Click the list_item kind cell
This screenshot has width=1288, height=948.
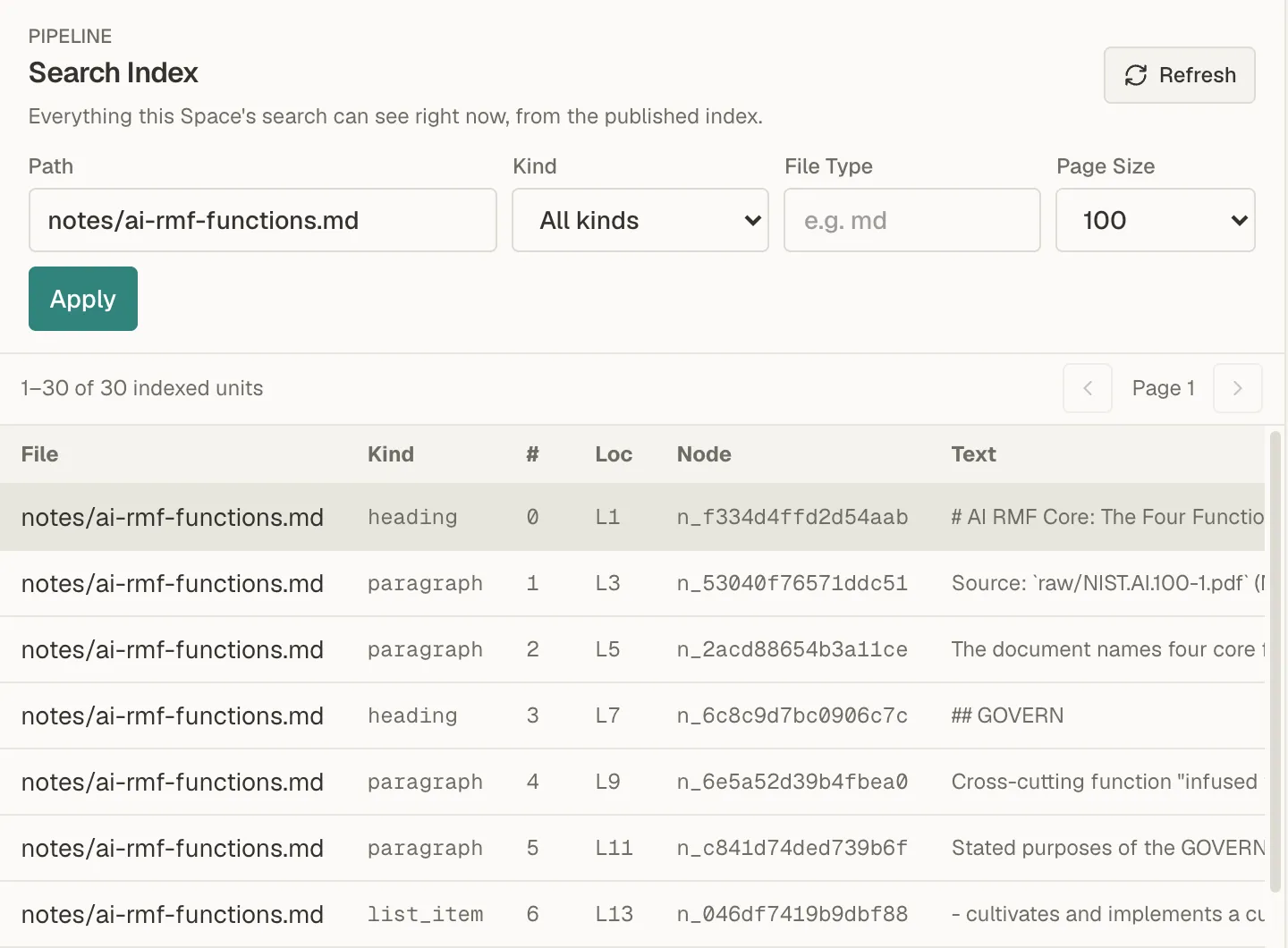pos(426,914)
